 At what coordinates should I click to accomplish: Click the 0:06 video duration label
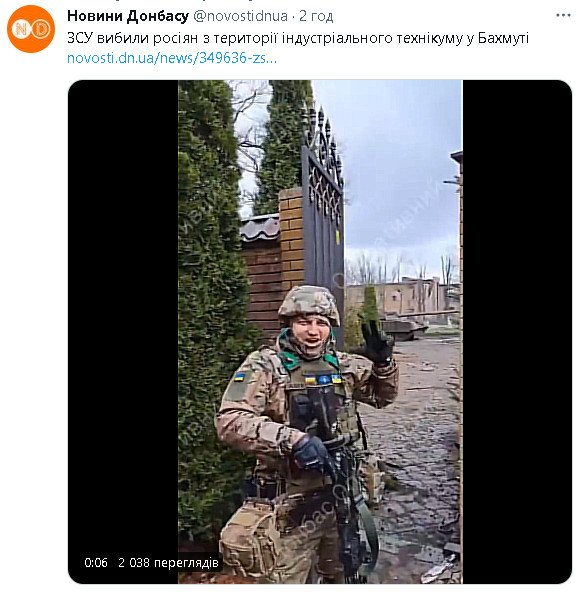pos(96,563)
